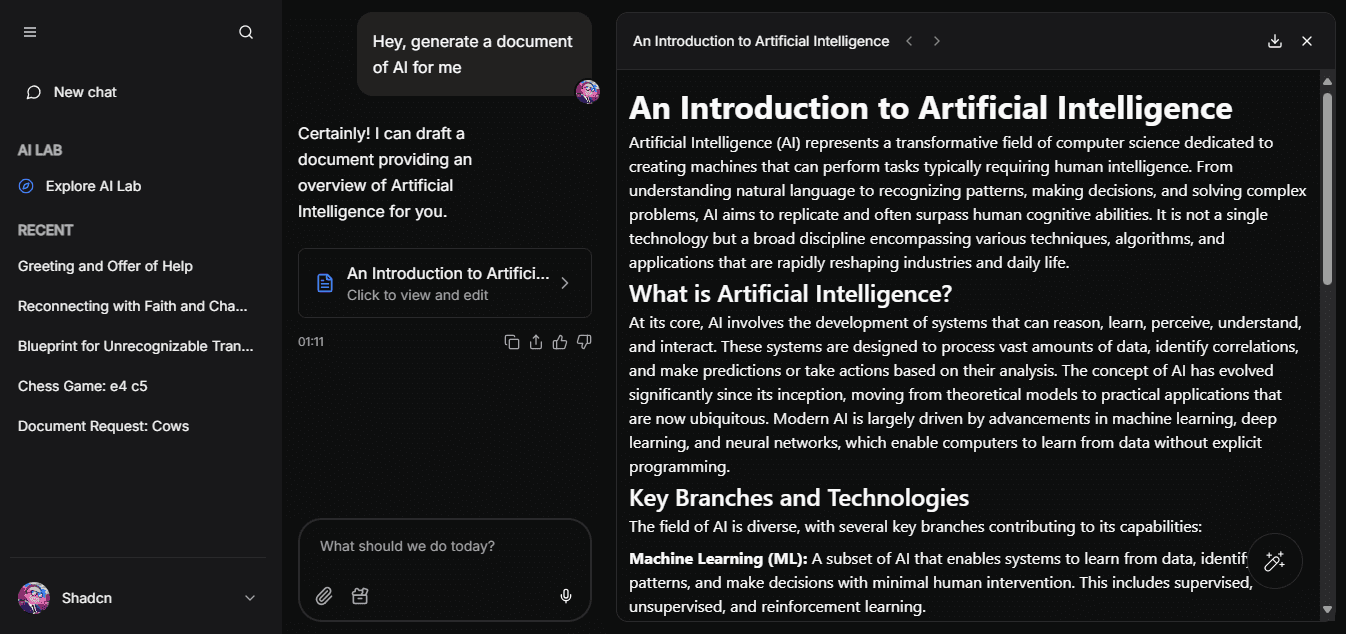Viewport: 1346px width, 634px height.
Task: Click the magic wand AI edit button
Action: (x=1274, y=561)
